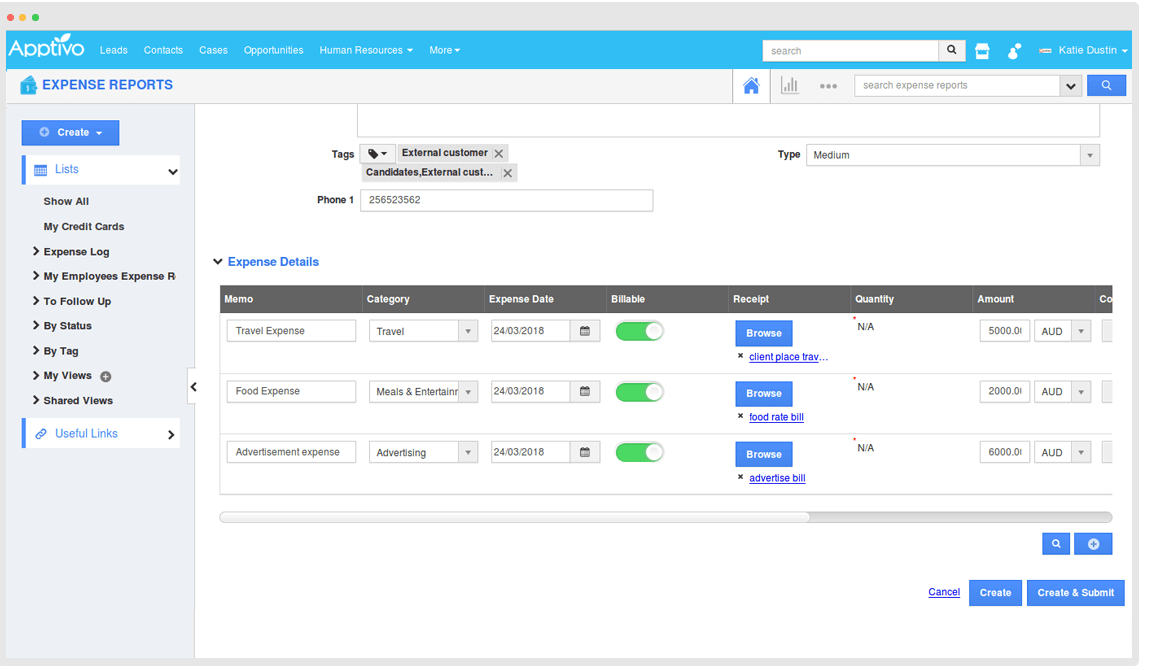Screen dimensions: 1150x670
Task: Open the reports bar chart icon
Action: [x=790, y=86]
